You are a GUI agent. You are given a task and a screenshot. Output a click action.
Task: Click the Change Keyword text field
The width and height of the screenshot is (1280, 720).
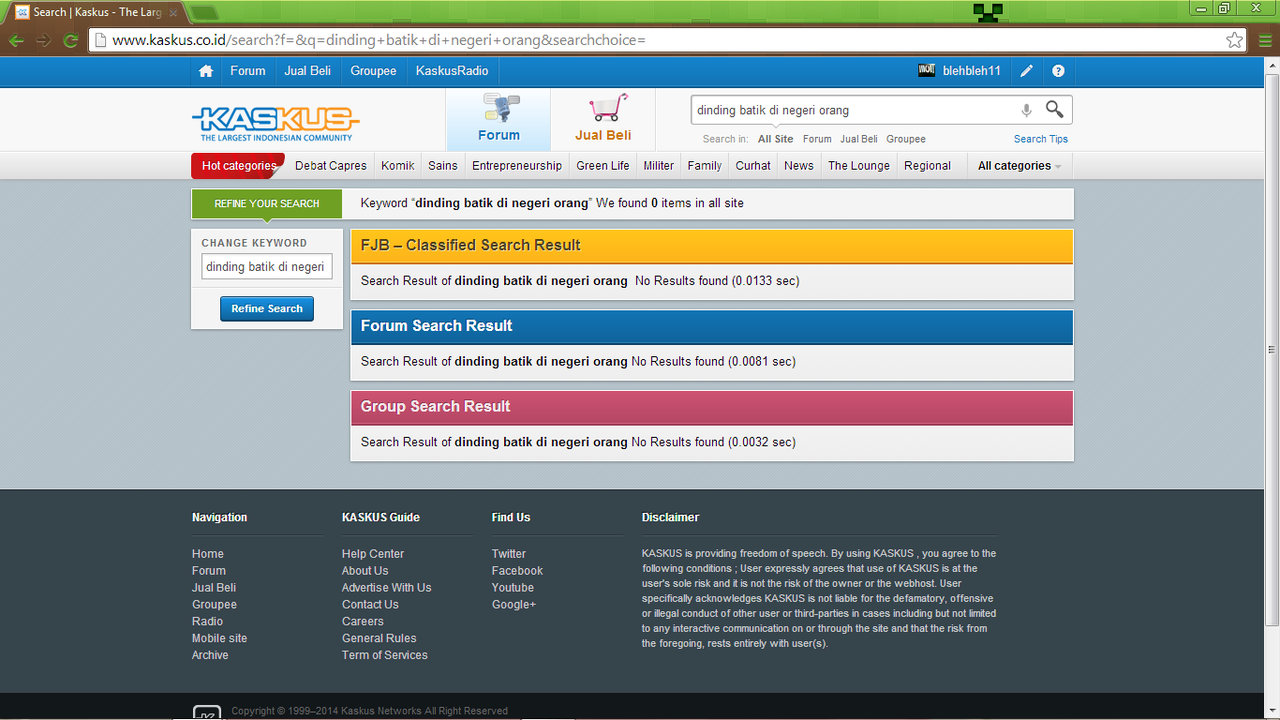pyautogui.click(x=267, y=267)
